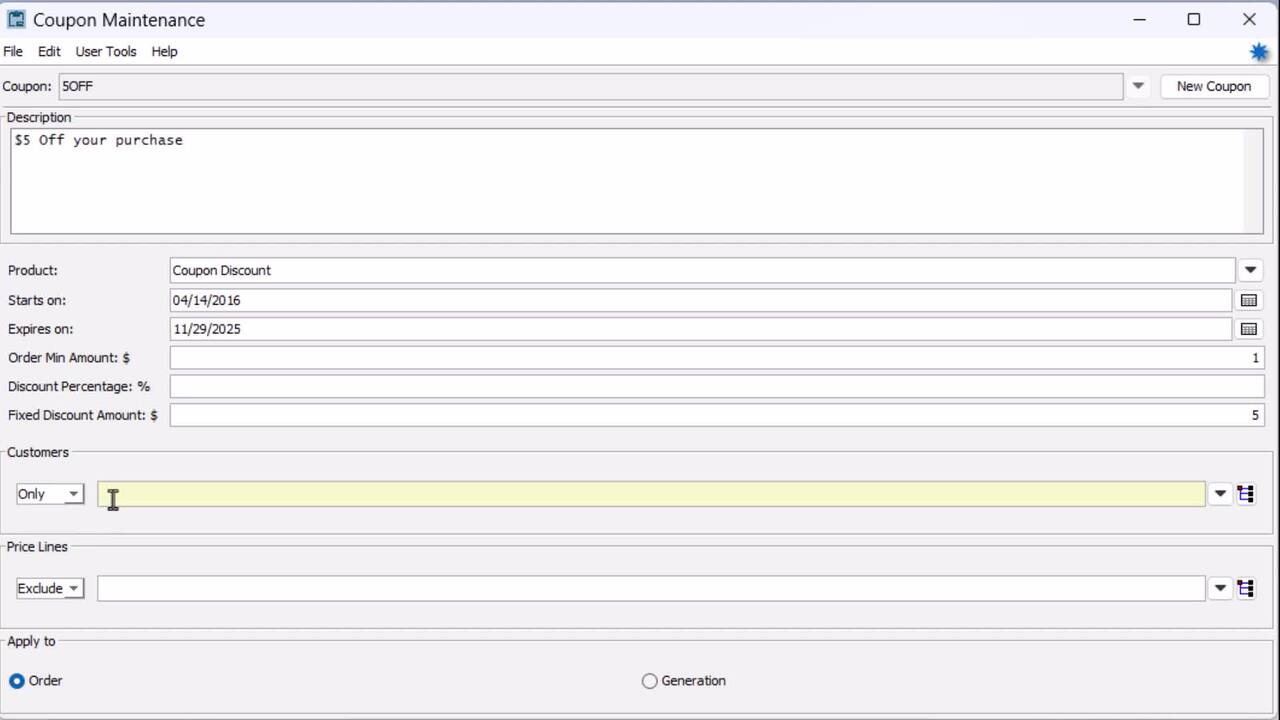Image resolution: width=1280 pixels, height=720 pixels.
Task: Click the Description area vertical scrollbar
Action: (1253, 181)
